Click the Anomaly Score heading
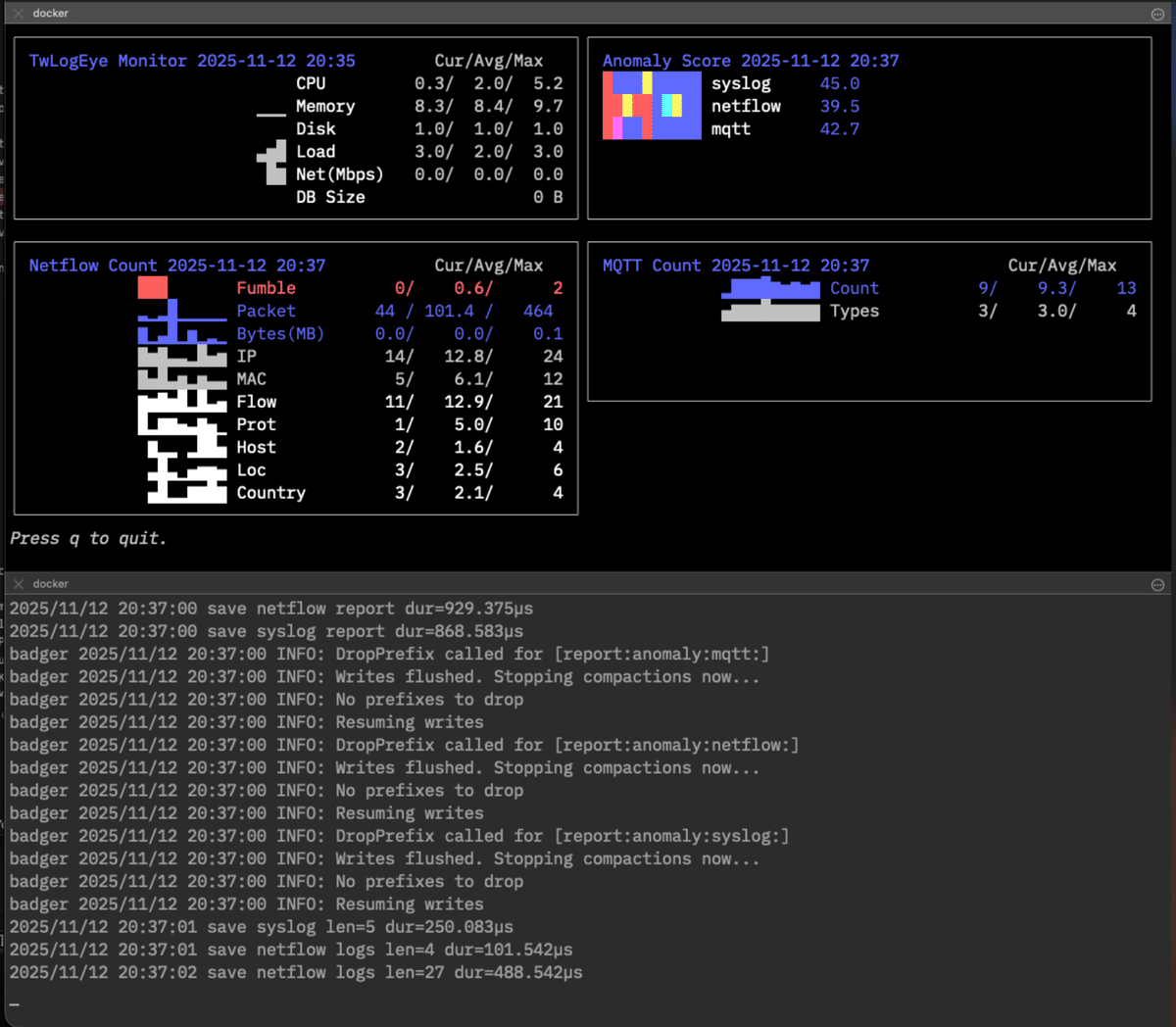The image size is (1176, 1027). (751, 61)
